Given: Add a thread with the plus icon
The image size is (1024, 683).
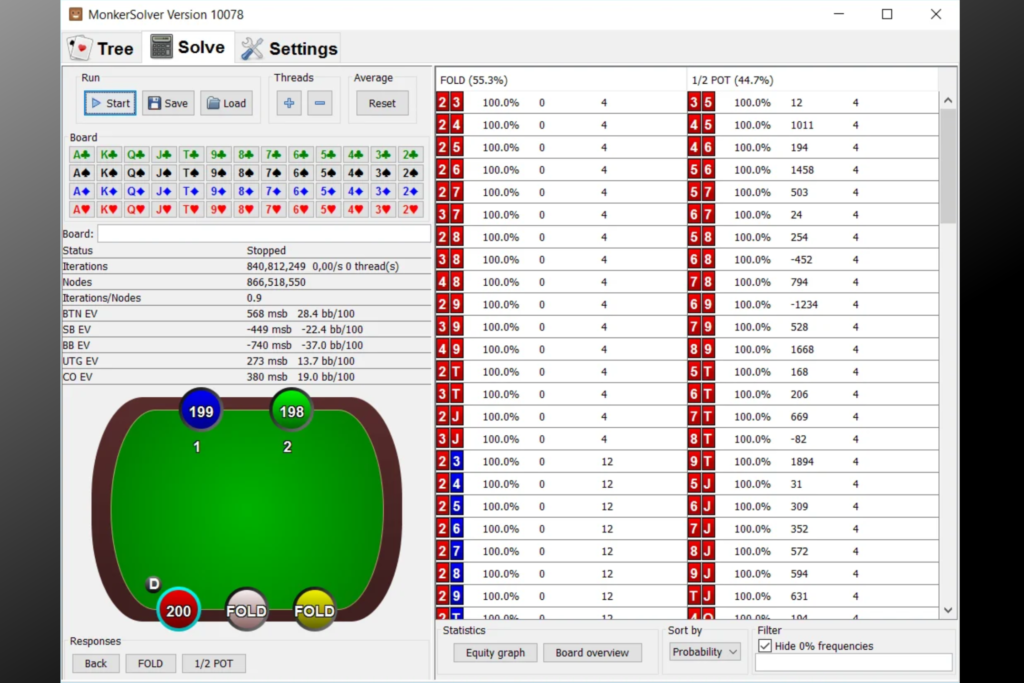Looking at the screenshot, I should tap(289, 103).
